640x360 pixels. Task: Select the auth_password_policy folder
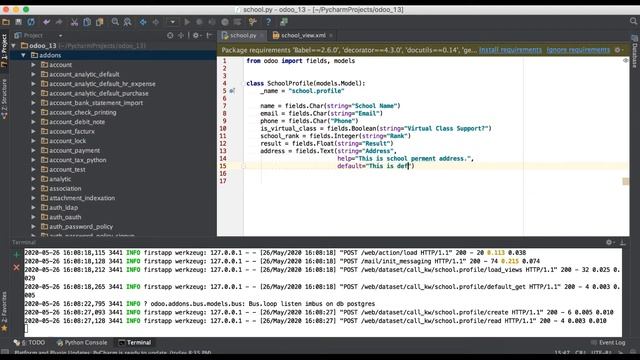click(x=81, y=227)
